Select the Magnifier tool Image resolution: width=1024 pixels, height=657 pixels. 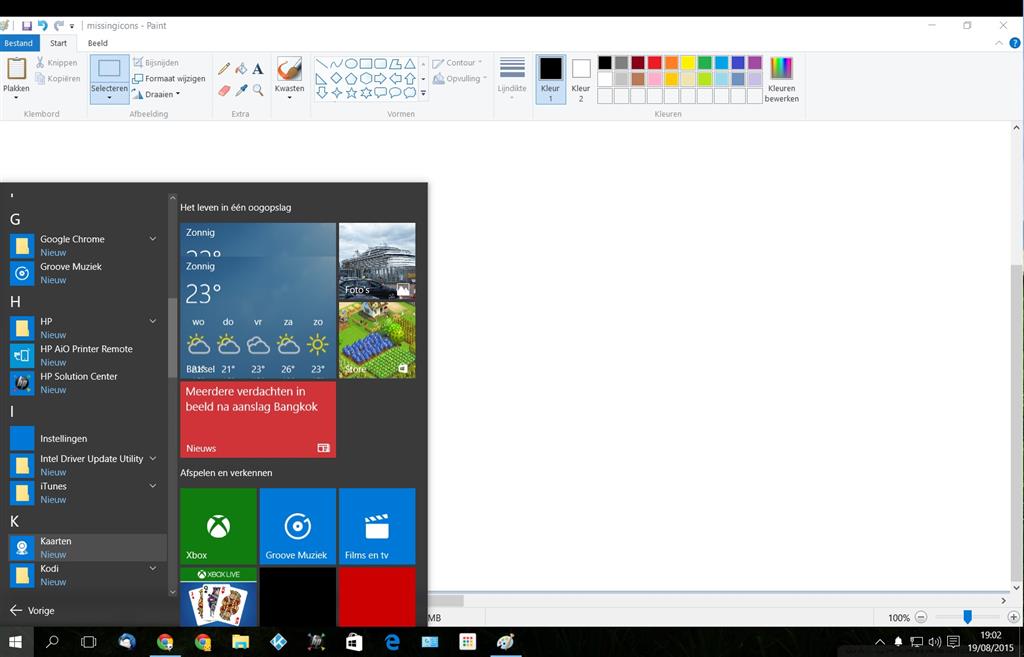(x=258, y=90)
